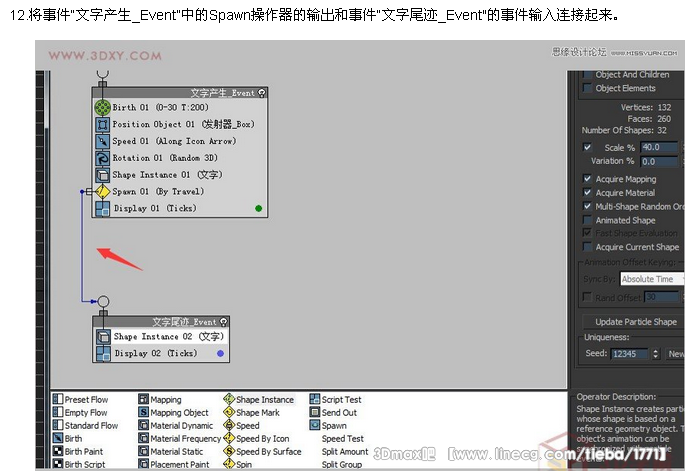Pick Birth operator icon in depot

[x=58, y=438]
